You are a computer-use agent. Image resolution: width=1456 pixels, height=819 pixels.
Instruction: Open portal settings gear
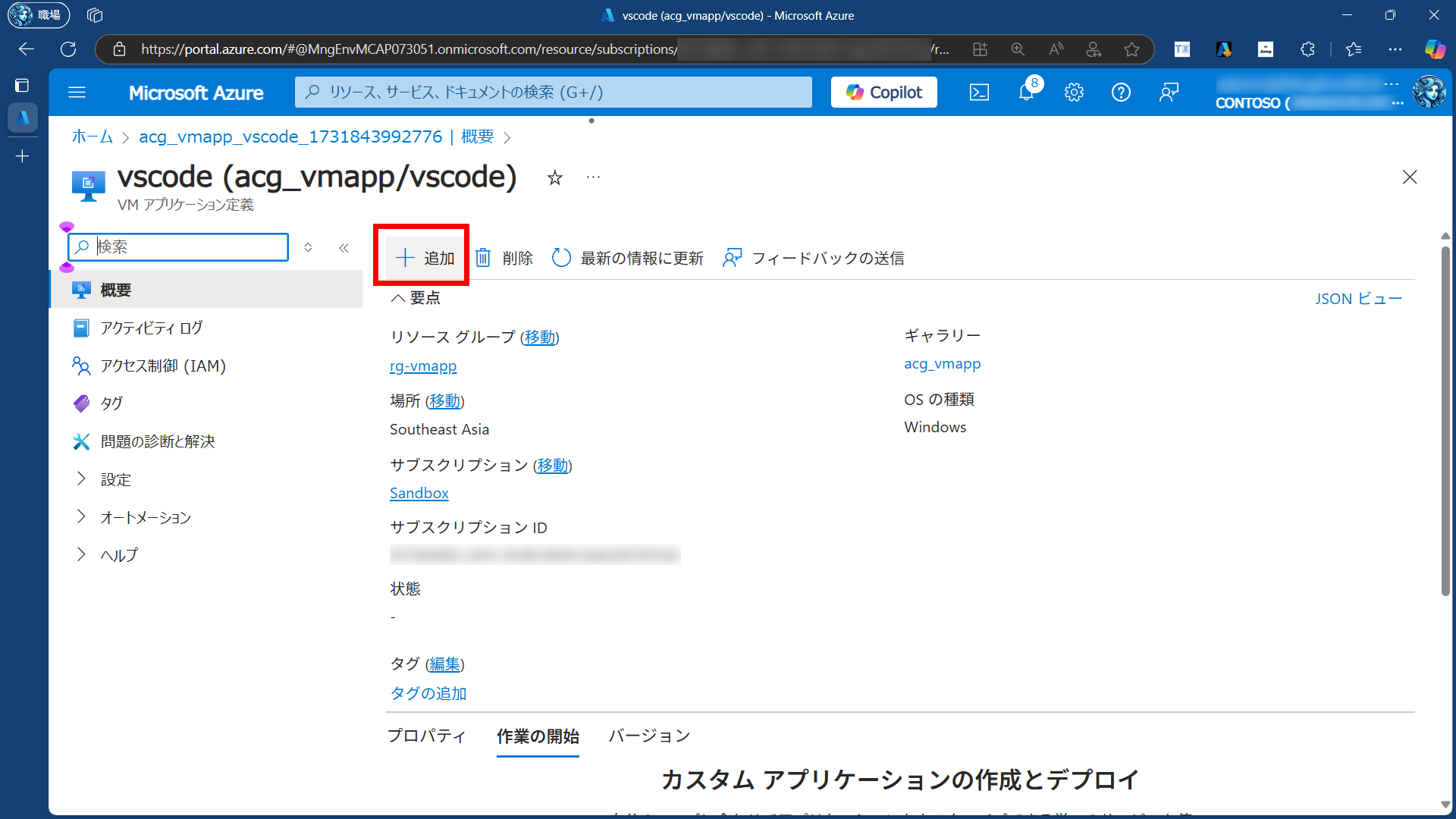pyautogui.click(x=1074, y=93)
